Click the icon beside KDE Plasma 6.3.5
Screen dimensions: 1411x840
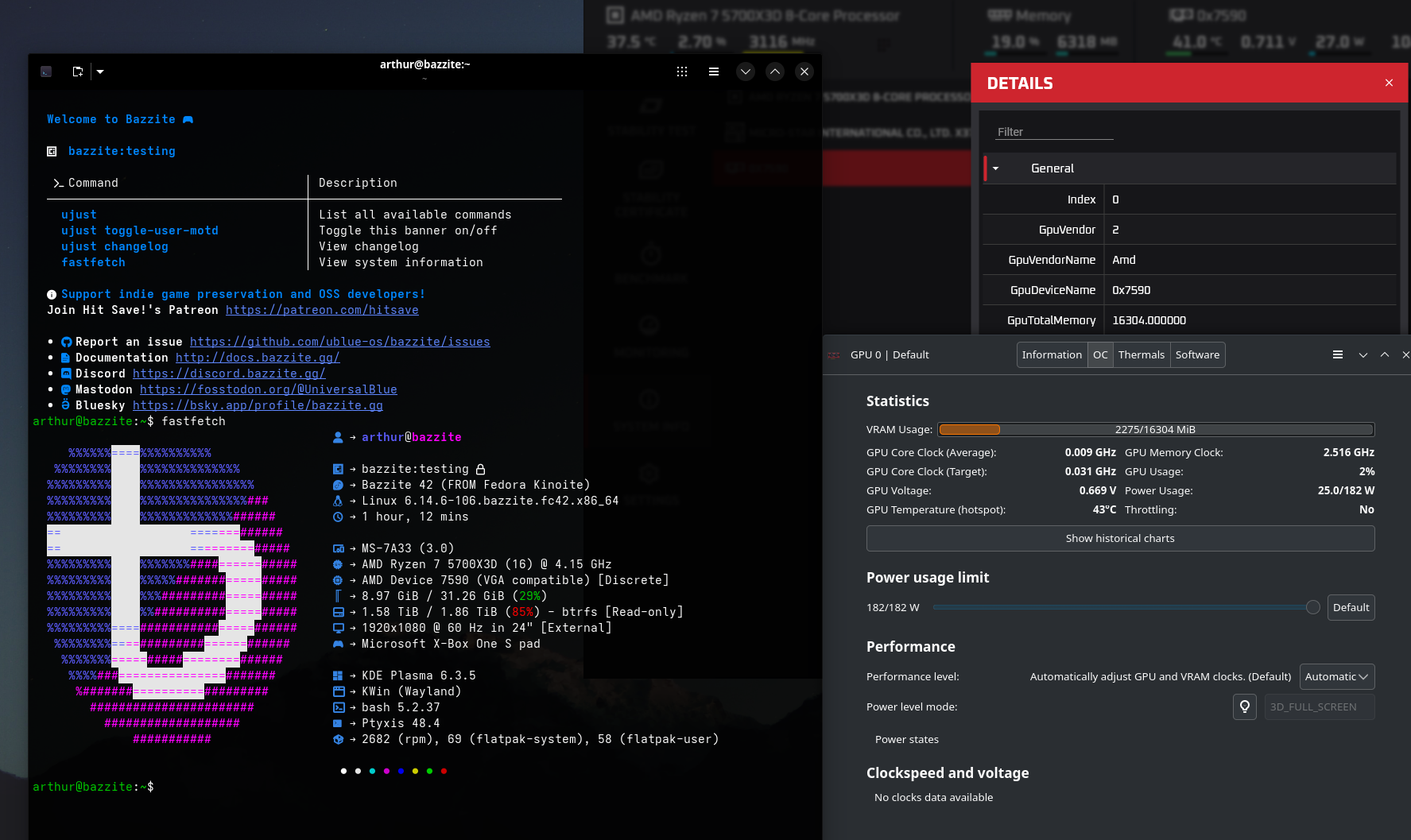[x=338, y=675]
